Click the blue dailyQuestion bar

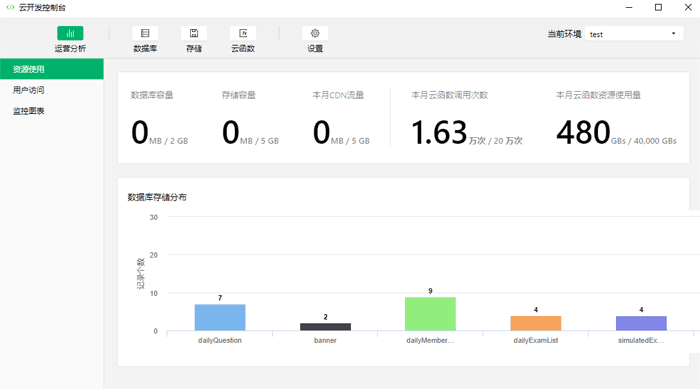[x=220, y=318]
